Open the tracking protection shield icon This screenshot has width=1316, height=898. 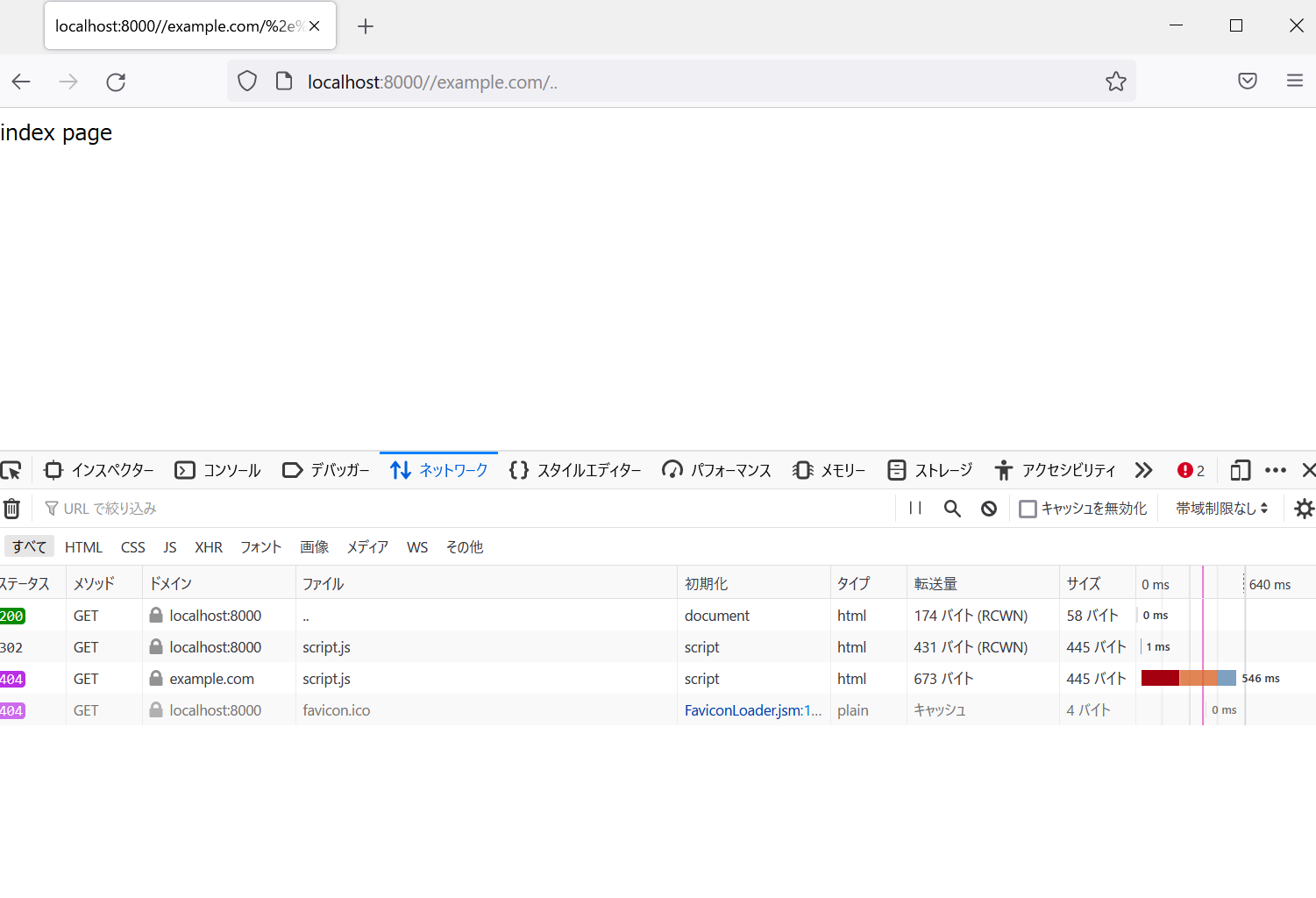pyautogui.click(x=247, y=82)
